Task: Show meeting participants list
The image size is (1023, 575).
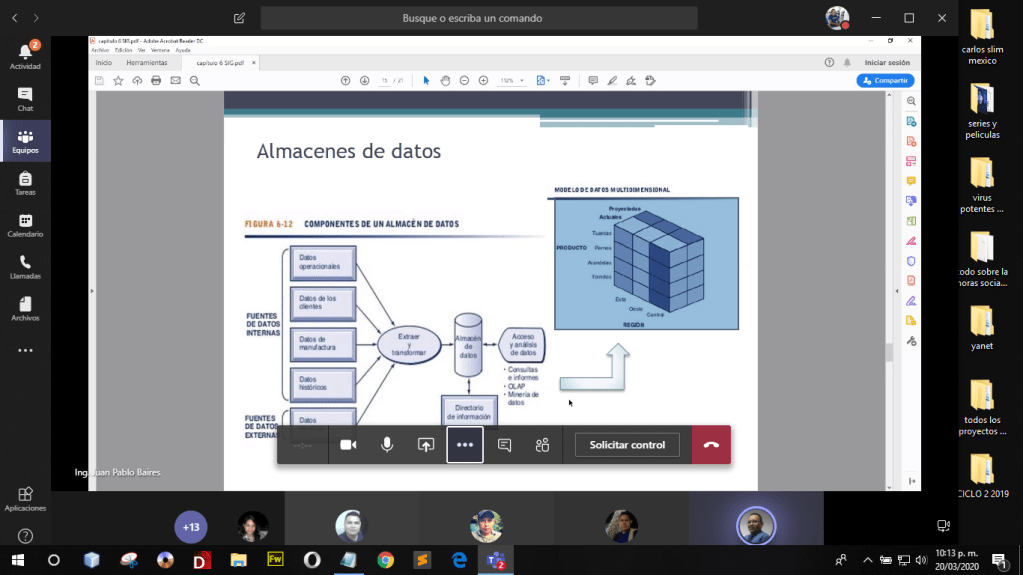Action: (x=542, y=445)
